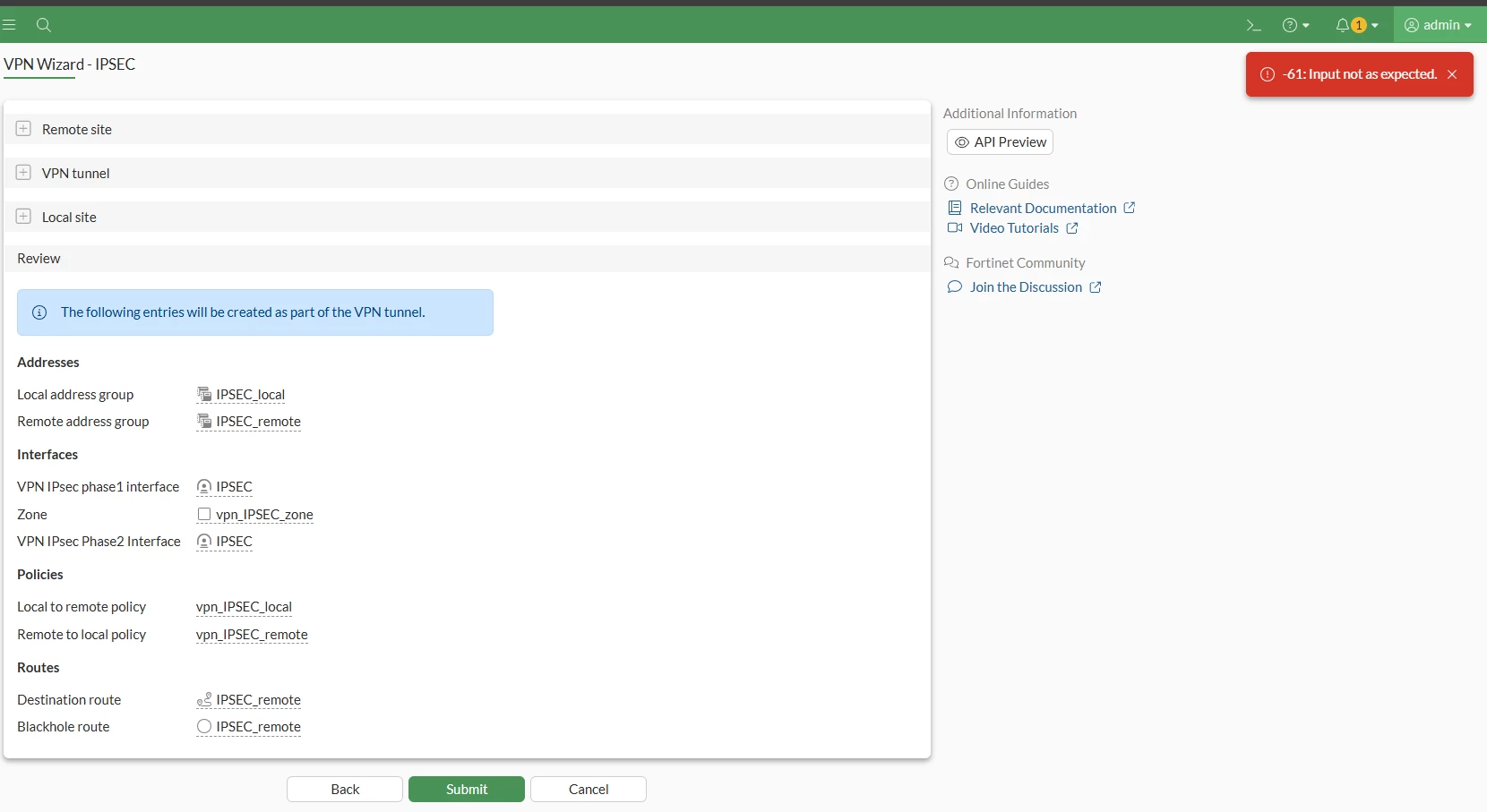Click the Destination route icon
Image resolution: width=1487 pixels, height=812 pixels.
click(x=204, y=700)
